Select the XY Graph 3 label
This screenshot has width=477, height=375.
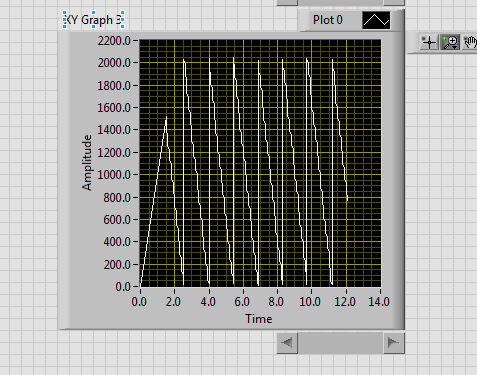[94, 20]
